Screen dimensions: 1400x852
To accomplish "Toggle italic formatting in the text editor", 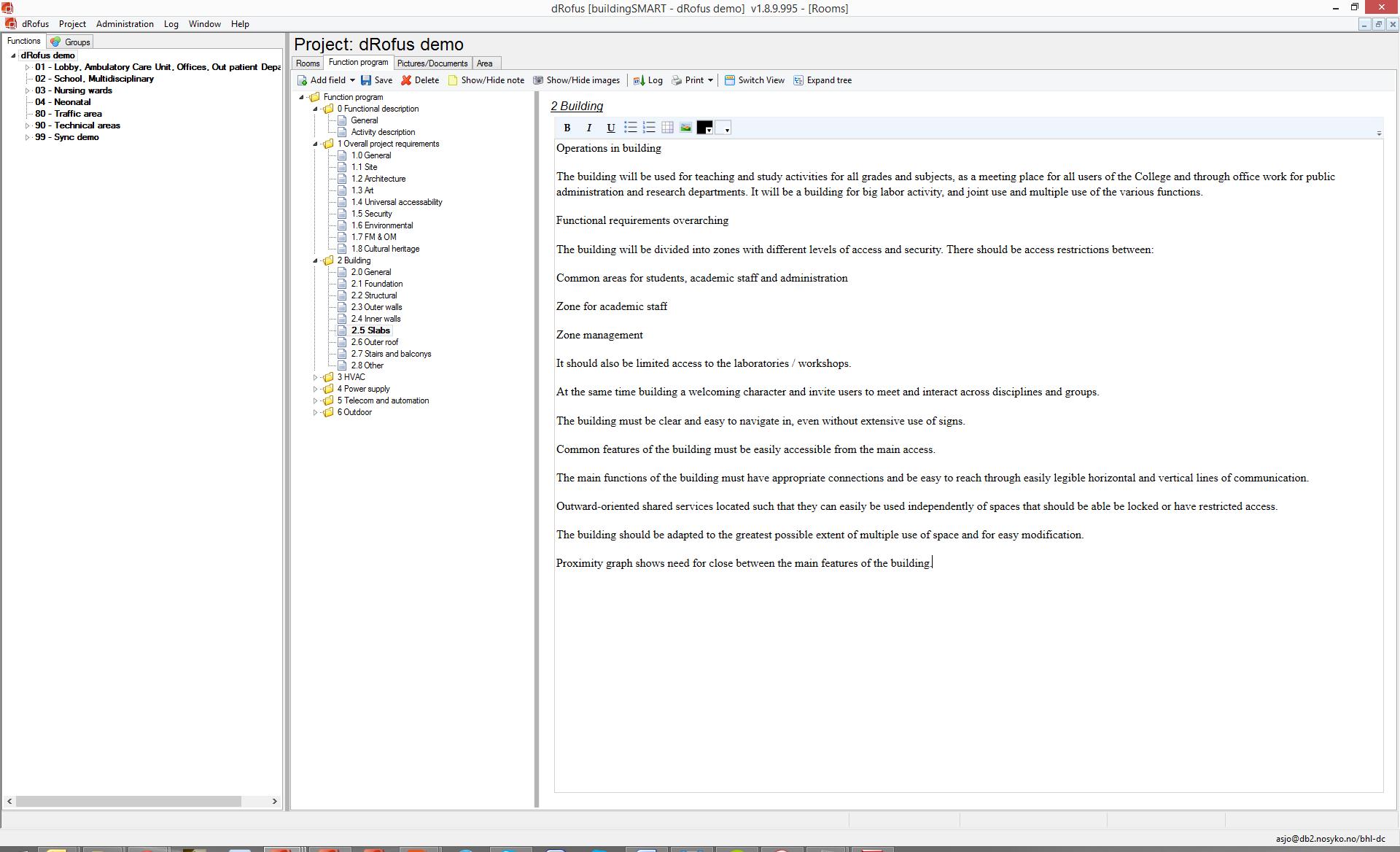I will [x=588, y=128].
